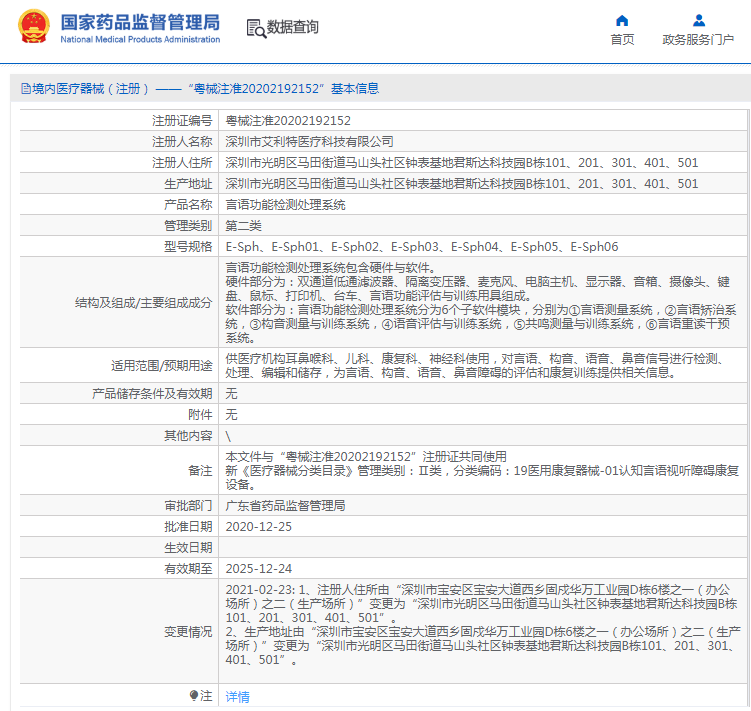751x711 pixels.
Task: Click the home house icon
Action: (622, 20)
